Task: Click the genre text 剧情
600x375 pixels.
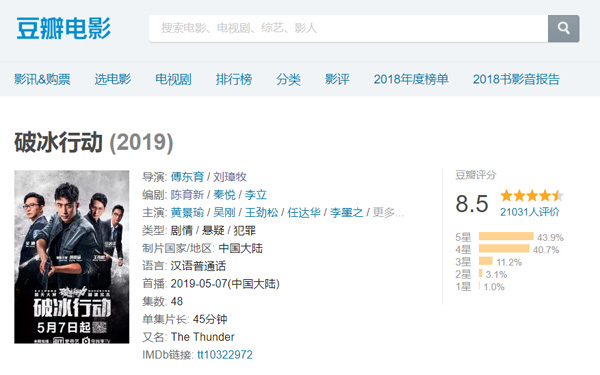Action: 181,230
